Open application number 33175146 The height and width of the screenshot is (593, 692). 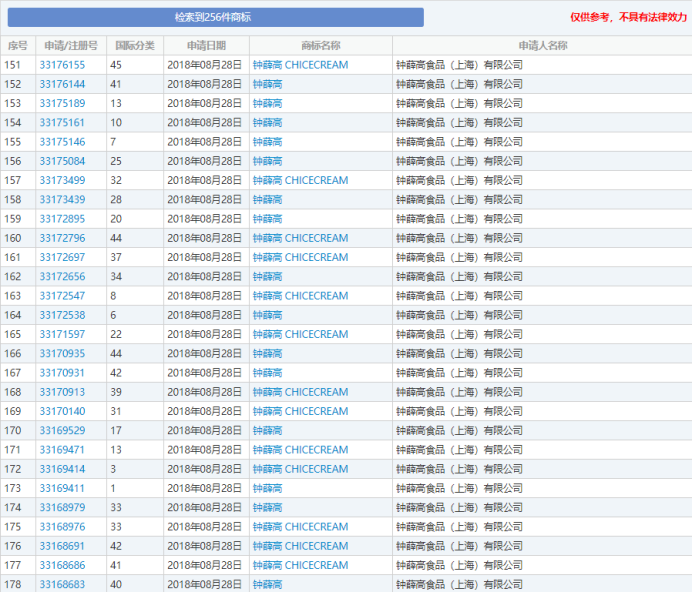click(62, 142)
